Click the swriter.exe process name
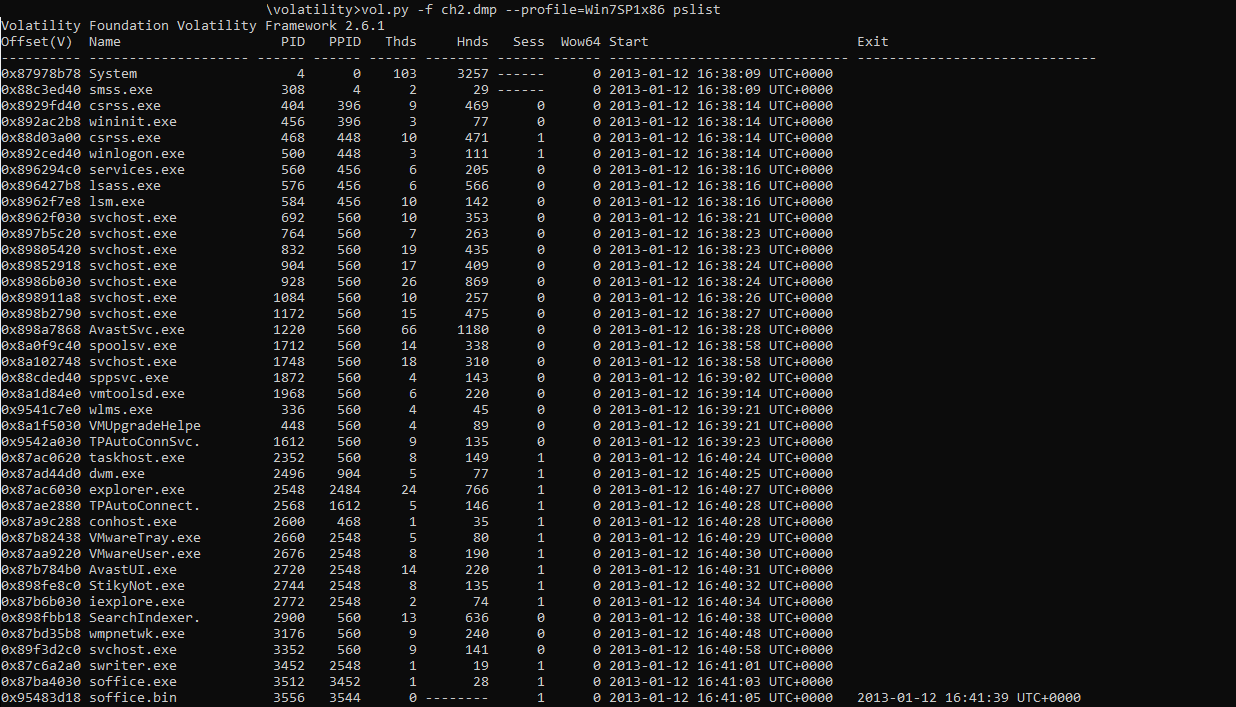 tap(132, 666)
